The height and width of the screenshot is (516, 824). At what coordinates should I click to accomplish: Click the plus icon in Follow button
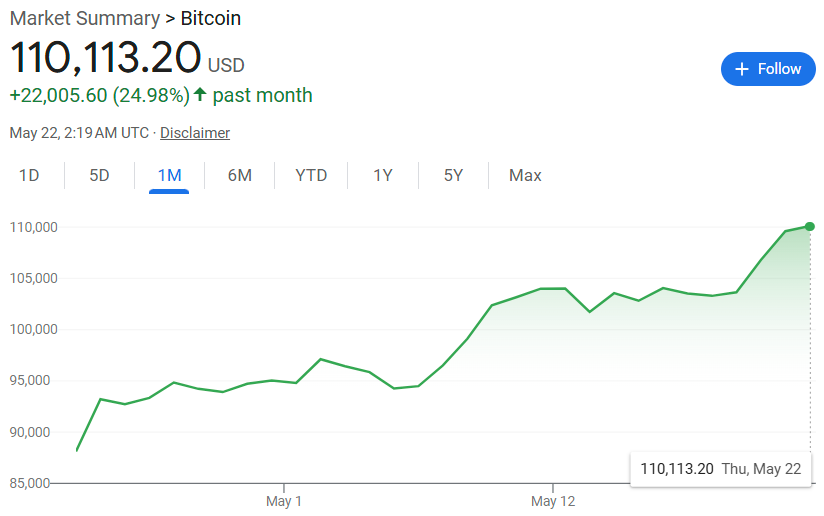pos(741,69)
